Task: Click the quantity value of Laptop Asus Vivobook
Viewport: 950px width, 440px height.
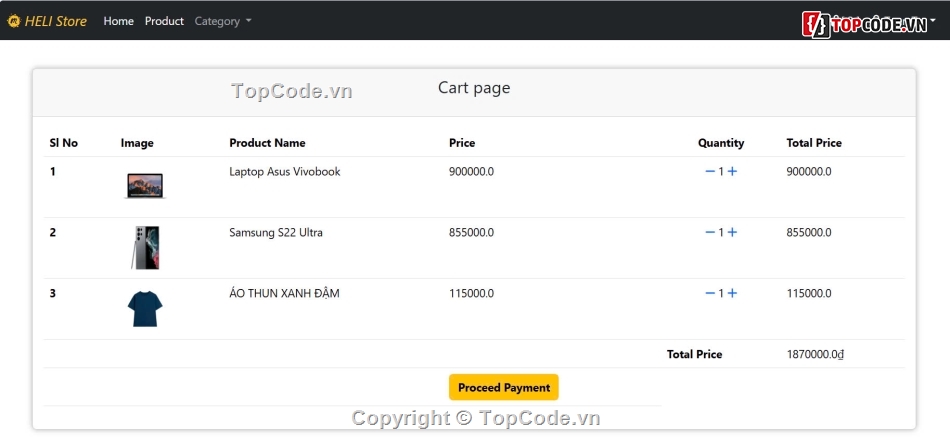Action: tap(721, 172)
